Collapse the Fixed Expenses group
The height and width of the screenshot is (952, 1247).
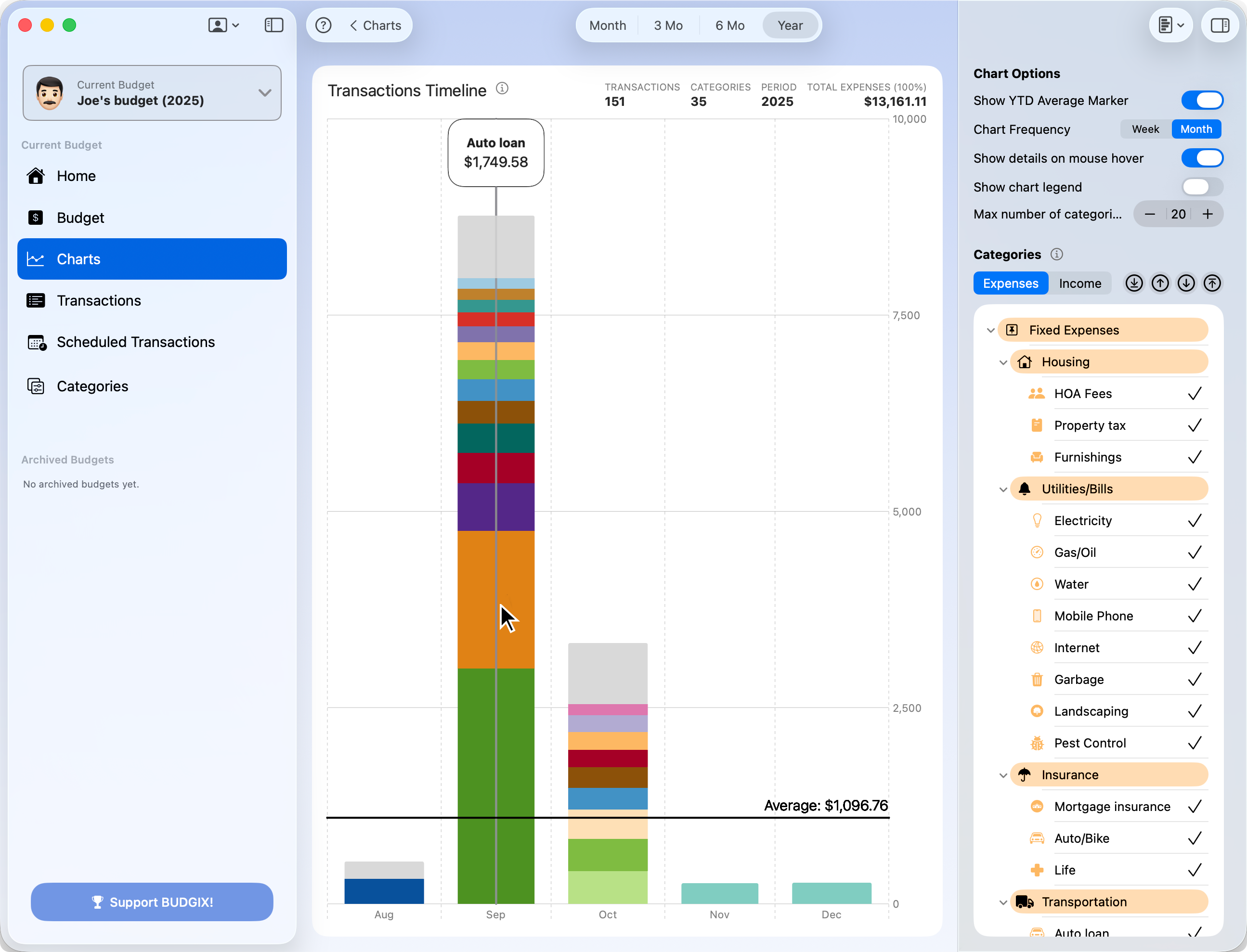[x=990, y=330]
